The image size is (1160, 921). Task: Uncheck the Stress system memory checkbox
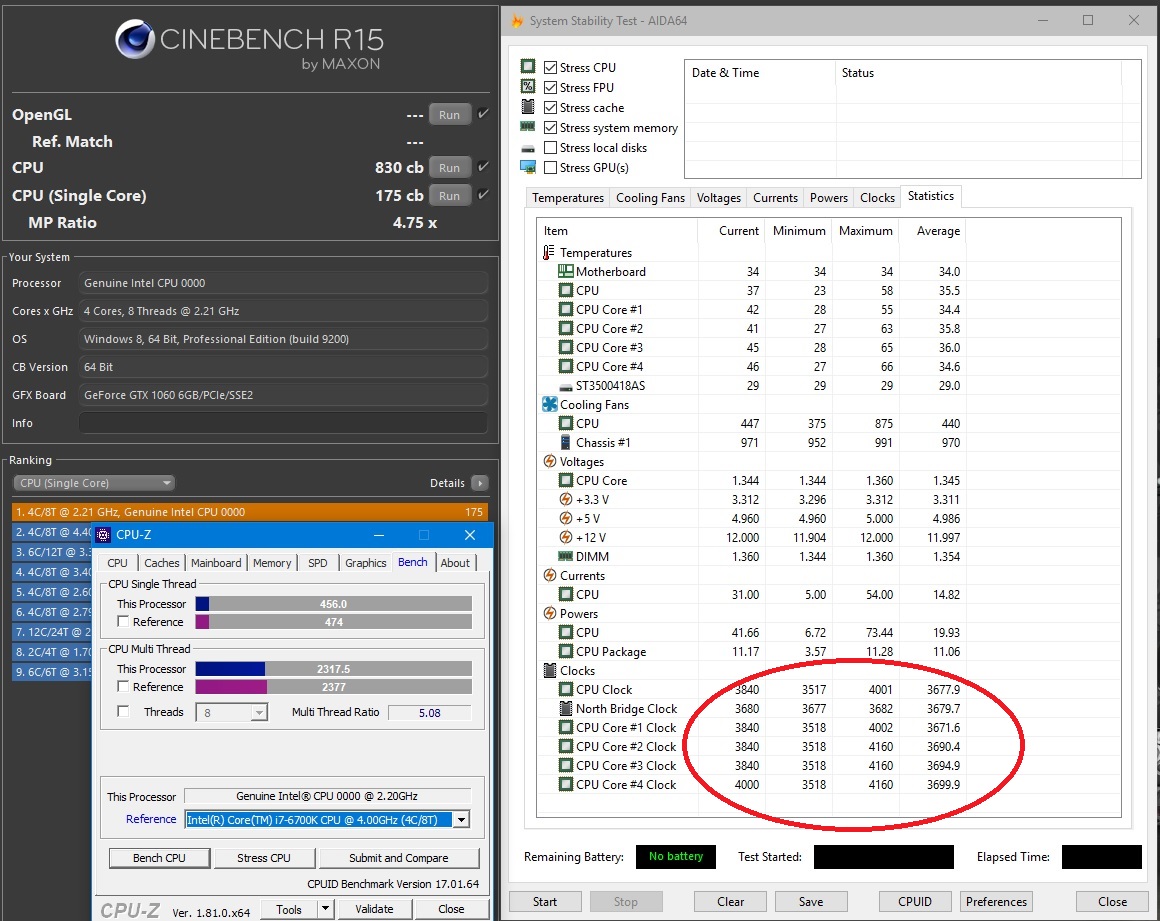coord(550,127)
